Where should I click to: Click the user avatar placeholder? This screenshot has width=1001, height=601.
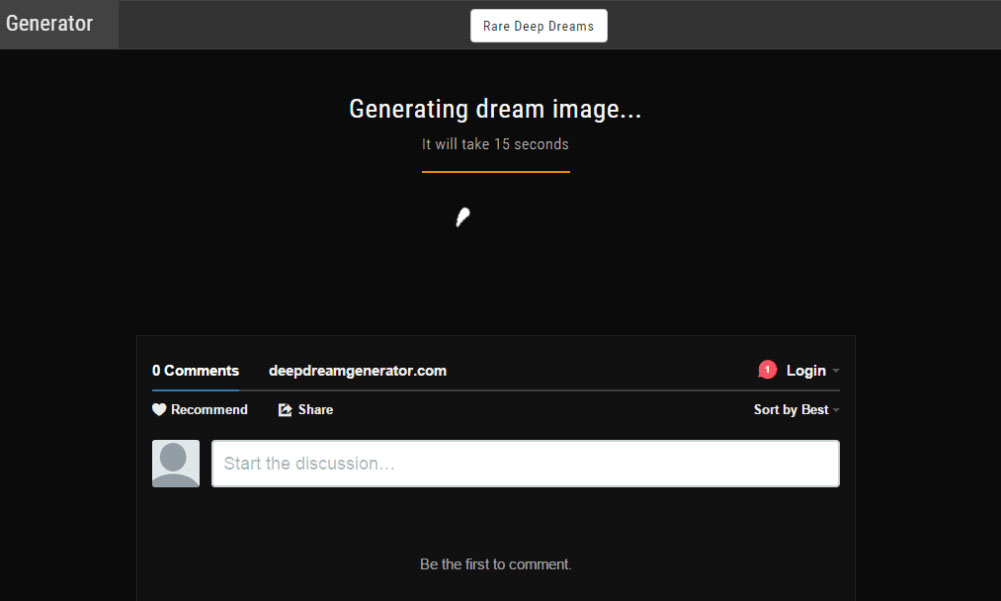point(176,463)
